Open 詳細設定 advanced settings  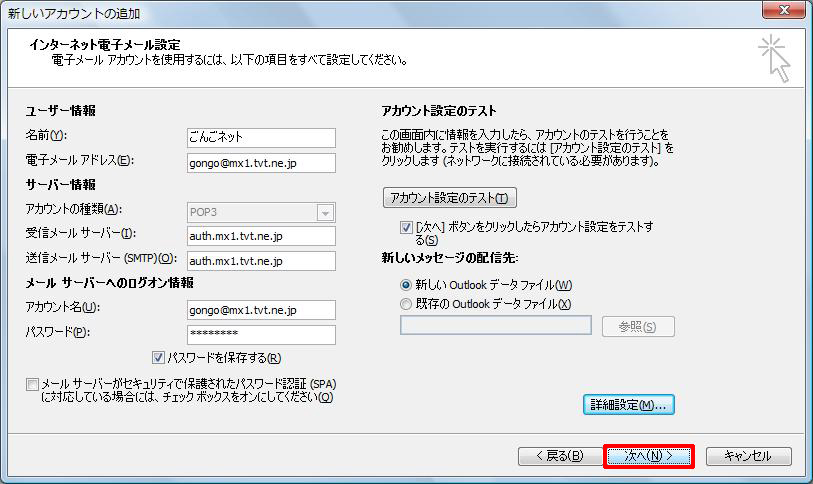(628, 405)
